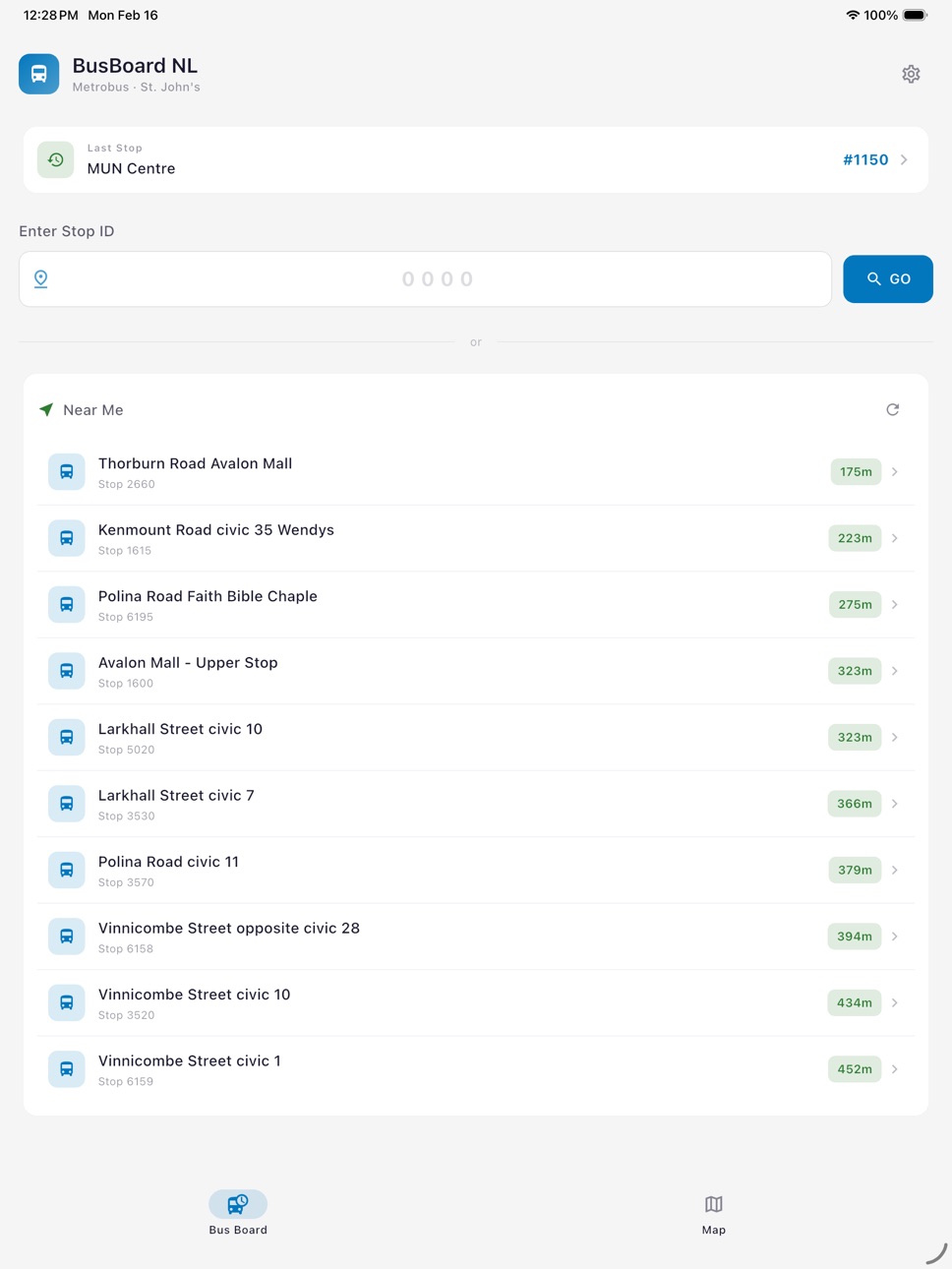Screen dimensions: 952x1269
Task: Open the Last Stop chevron for #1150
Action: pos(904,159)
